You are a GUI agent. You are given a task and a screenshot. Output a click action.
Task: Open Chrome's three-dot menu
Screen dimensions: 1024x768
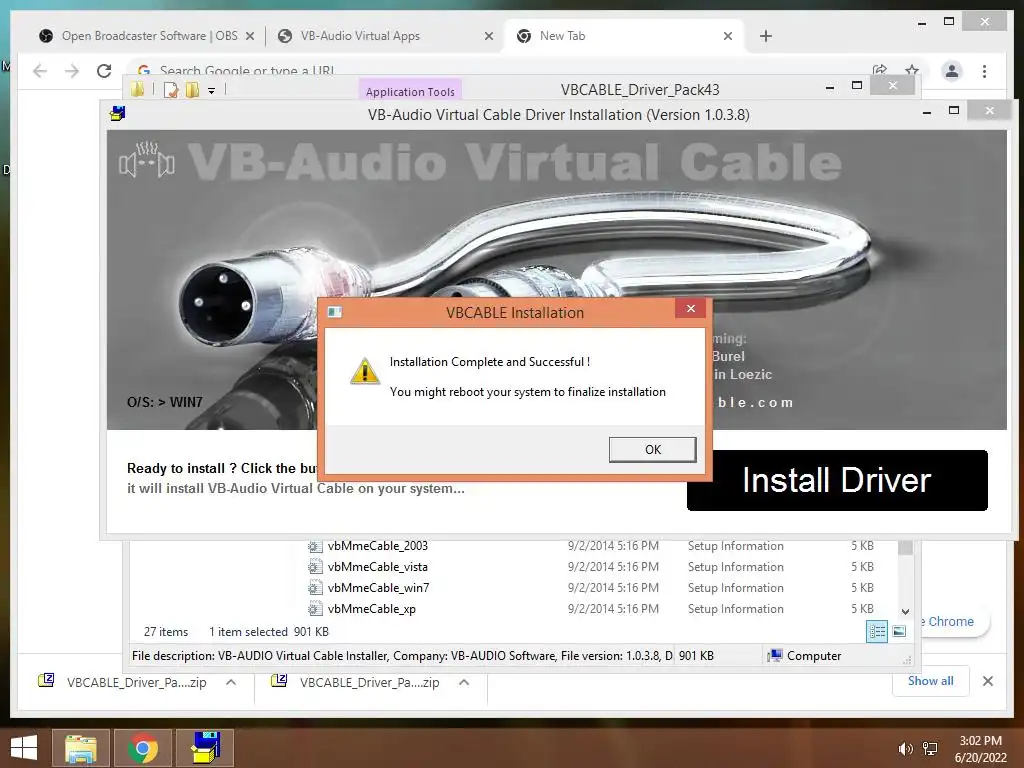(x=984, y=71)
